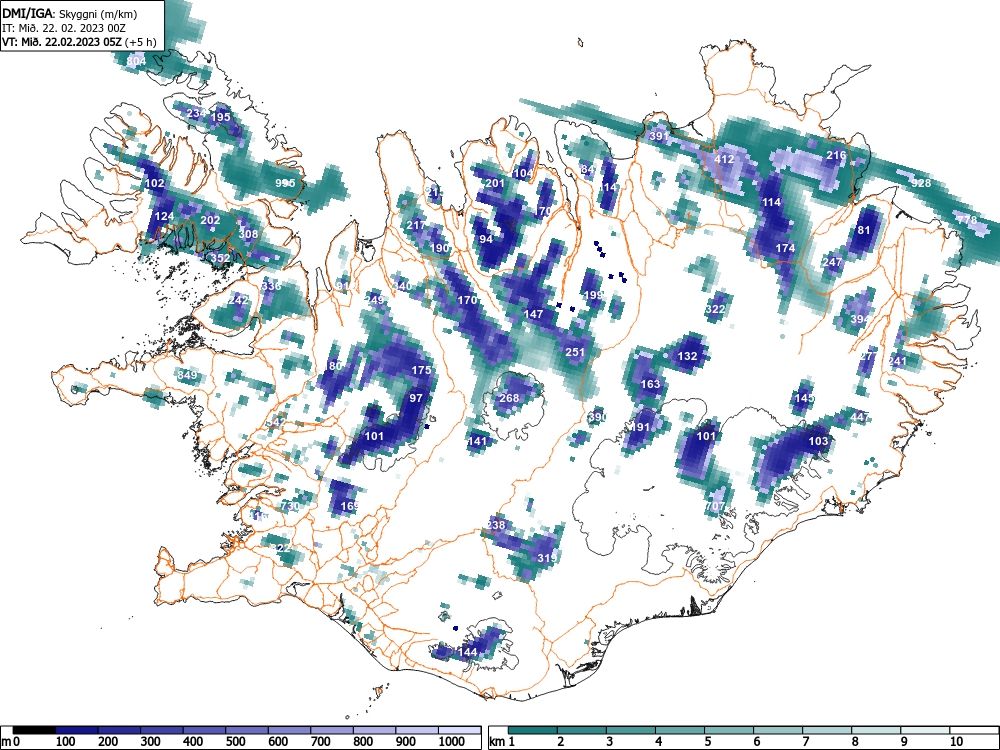
Task: Click the map value '163'
Action: coord(650,384)
